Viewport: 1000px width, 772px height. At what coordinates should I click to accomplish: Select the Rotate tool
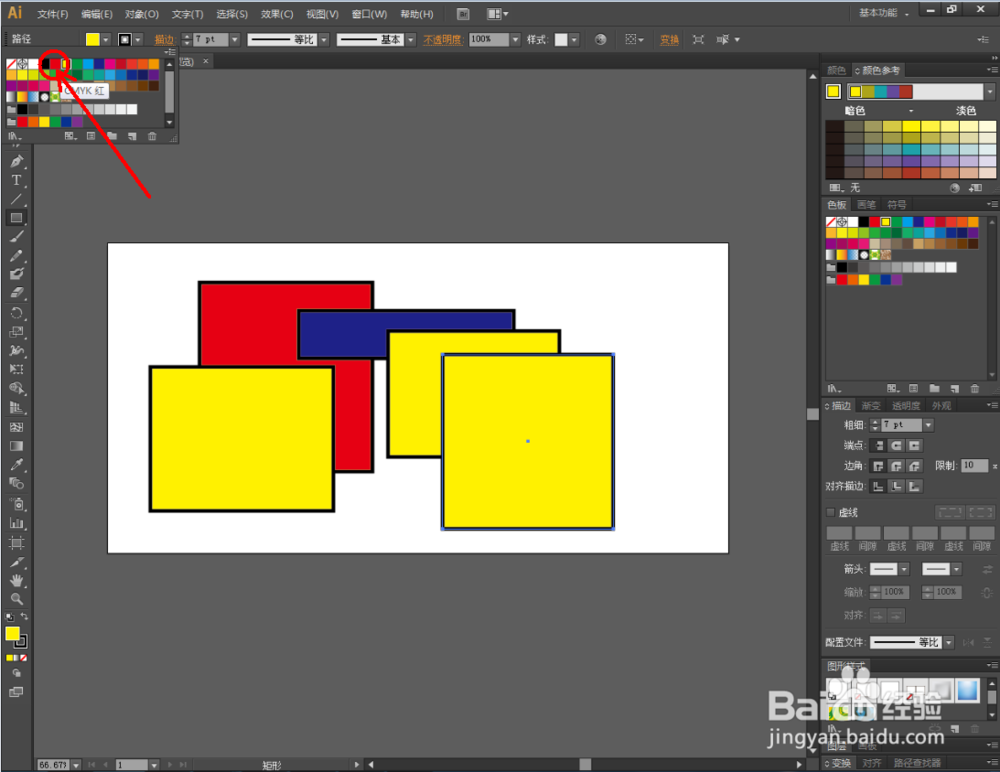[17, 313]
